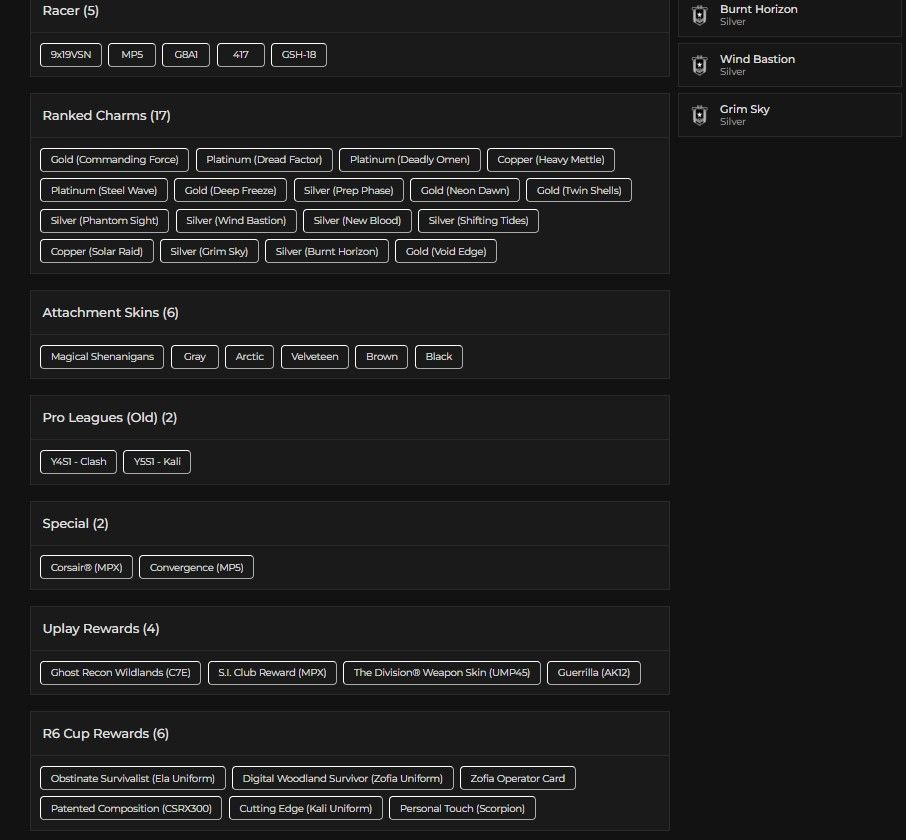This screenshot has width=906, height=840.
Task: Click Gold (Neon Dawn) charm tag
Action: pyautogui.click(x=465, y=190)
